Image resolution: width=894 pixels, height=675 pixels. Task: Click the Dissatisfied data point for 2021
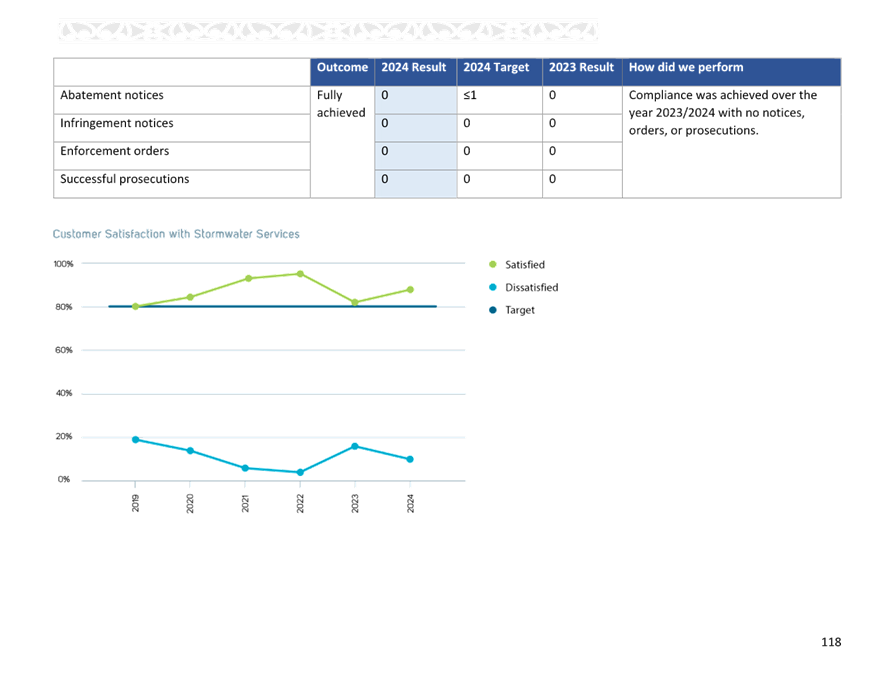pos(245,468)
